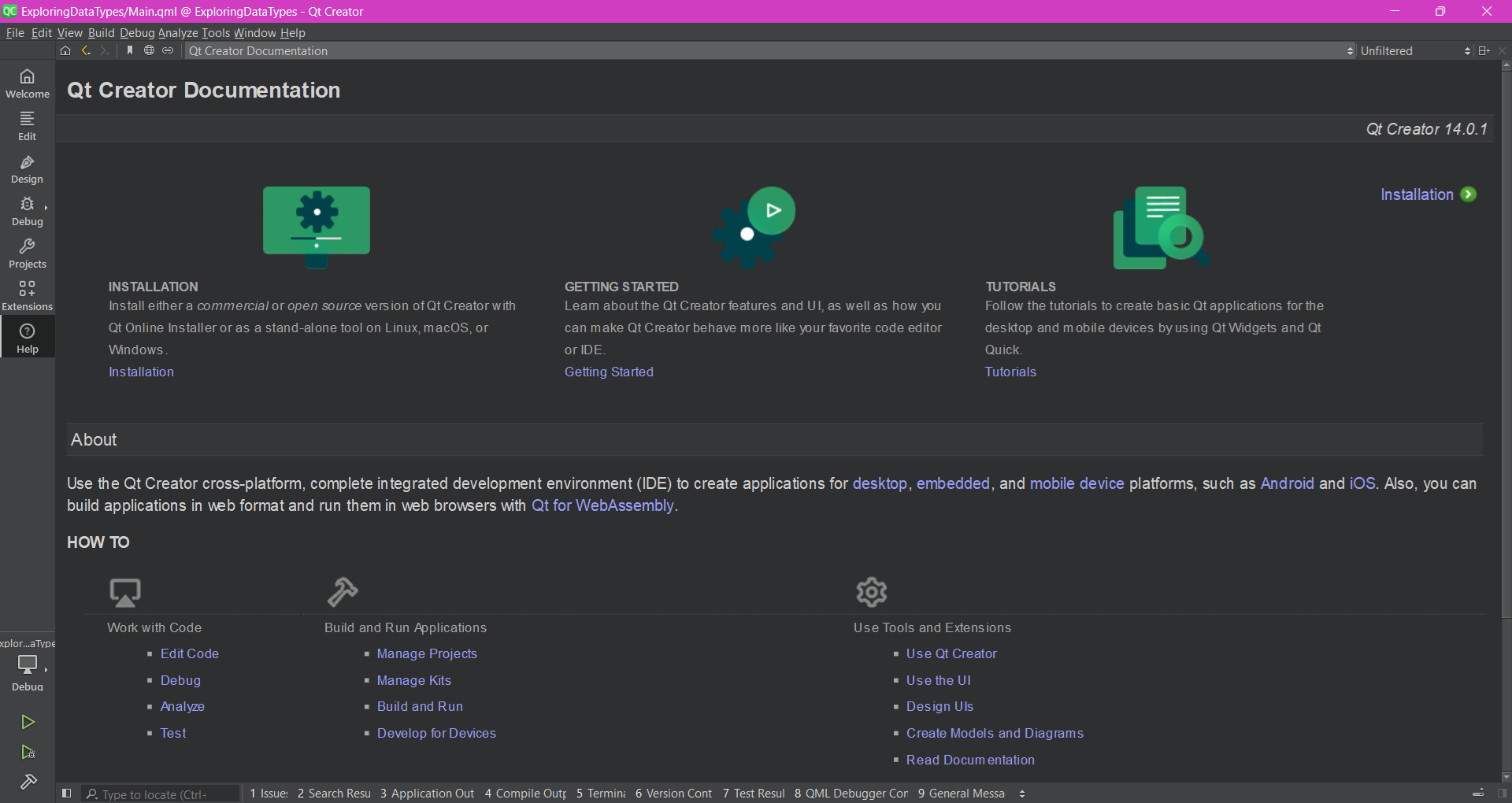The height and width of the screenshot is (803, 1512).
Task: Open the 5 Terminal pane
Action: (x=601, y=794)
